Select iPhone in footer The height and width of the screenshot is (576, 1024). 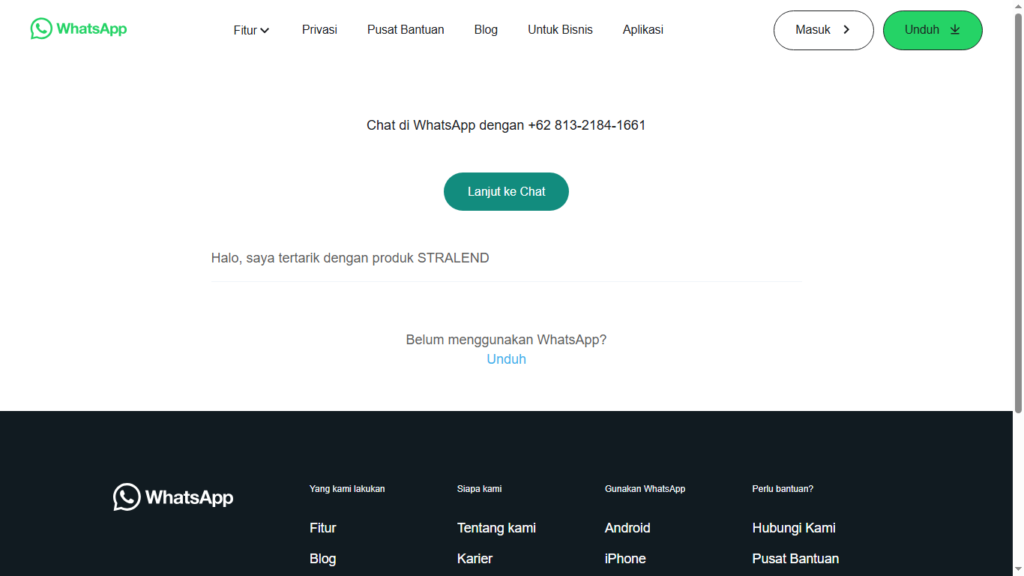625,558
